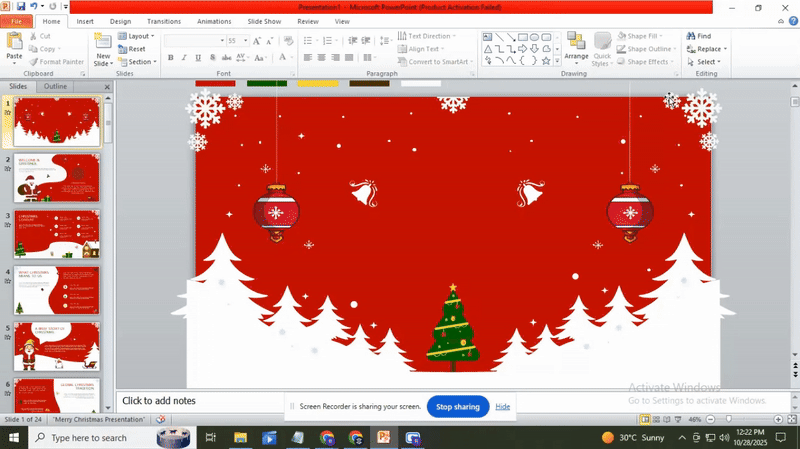Screen dimensions: 800x449
Task: Open the Select dropdown in Editing group
Action: pos(710,62)
